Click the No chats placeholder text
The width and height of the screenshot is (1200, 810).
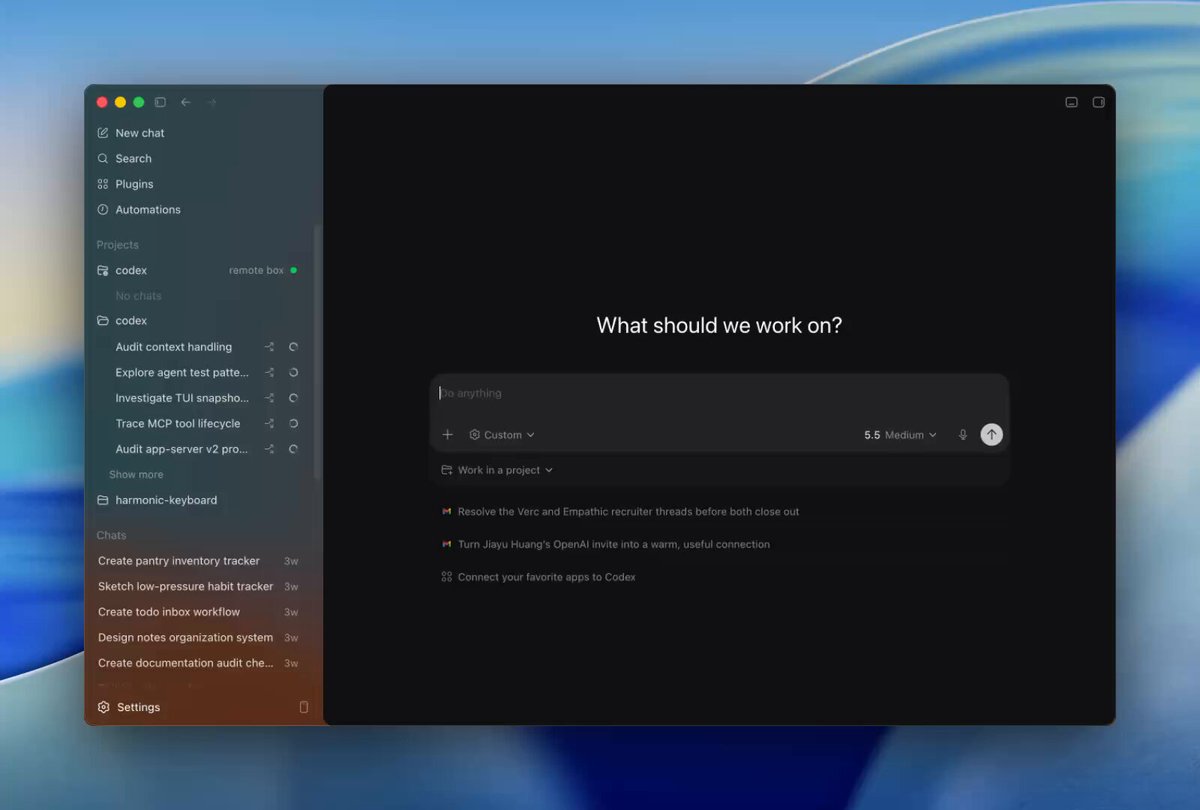click(138, 296)
